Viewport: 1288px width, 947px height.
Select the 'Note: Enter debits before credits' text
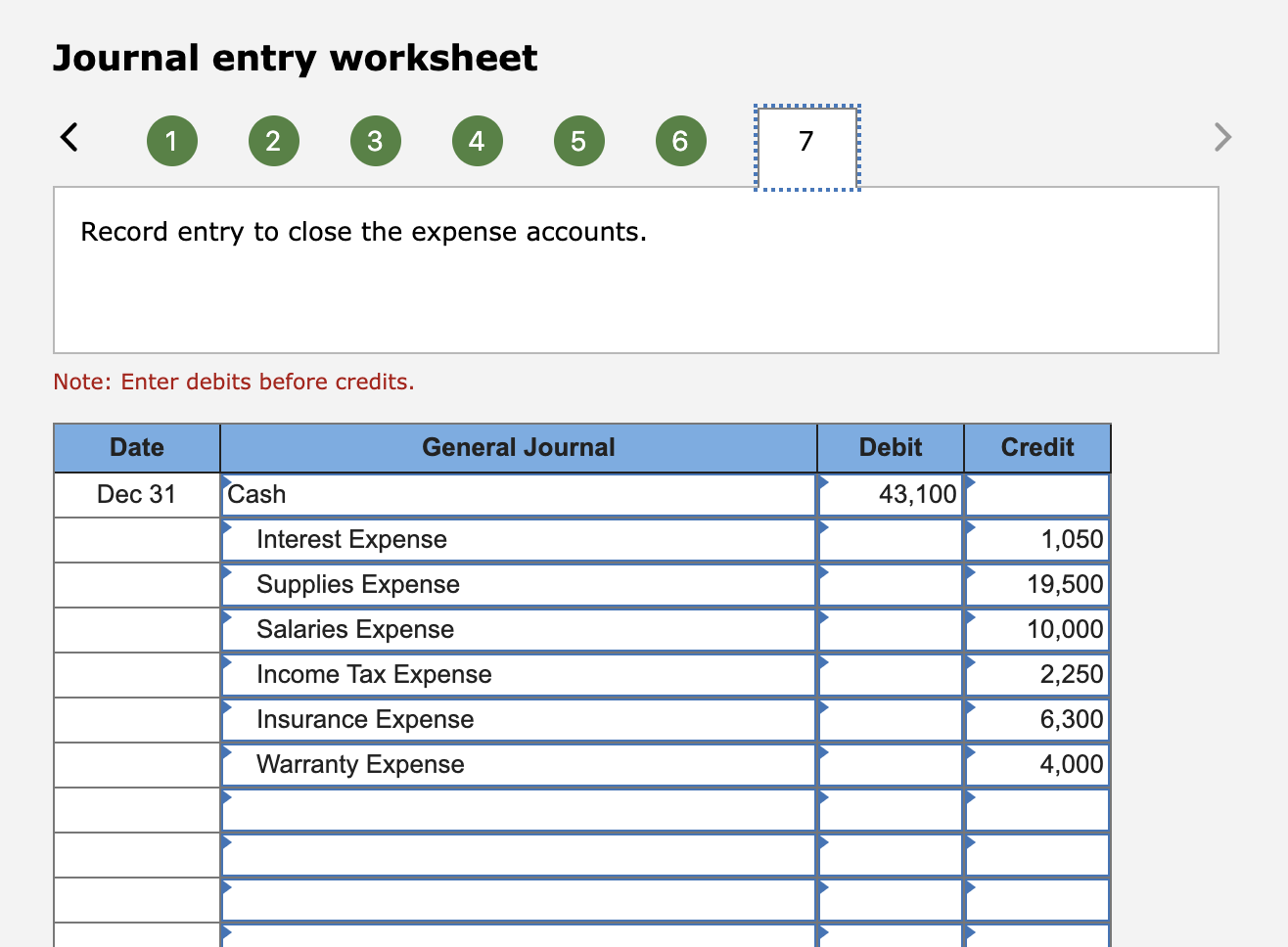[x=234, y=382]
